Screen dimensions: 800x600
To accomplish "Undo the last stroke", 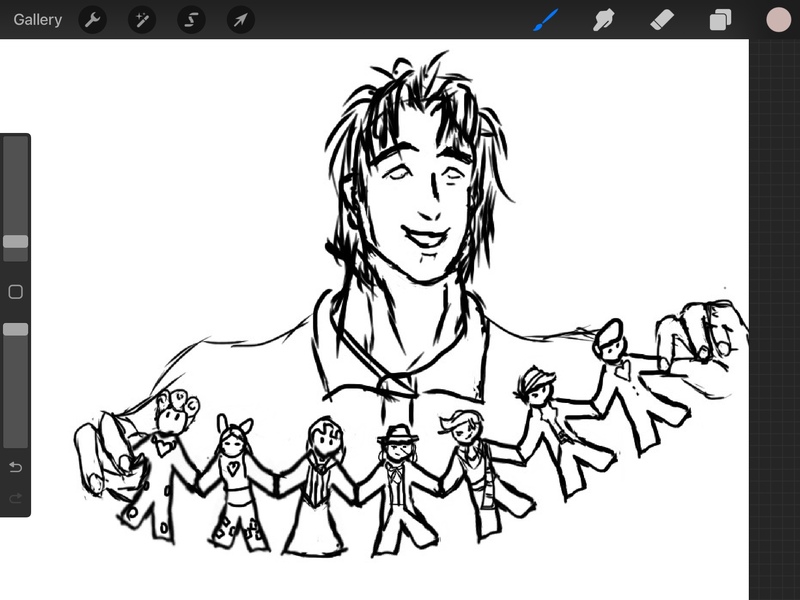I will point(15,467).
